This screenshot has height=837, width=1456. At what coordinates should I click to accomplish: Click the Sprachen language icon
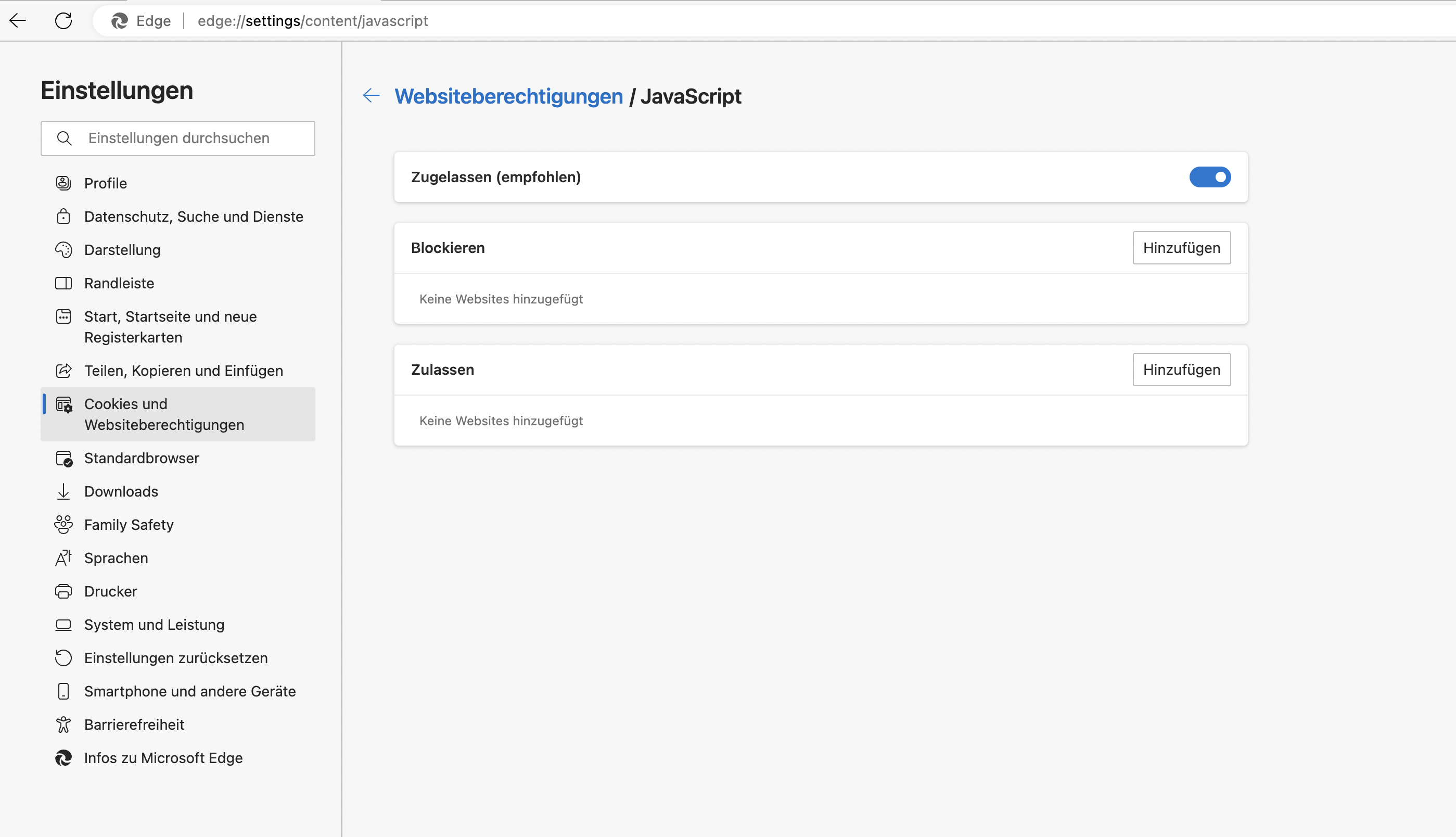[x=63, y=557]
